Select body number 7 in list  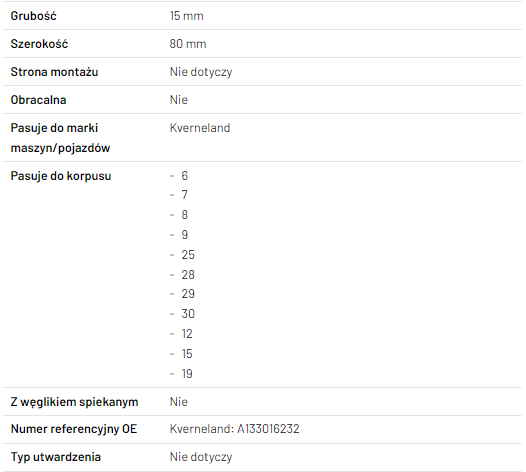pyautogui.click(x=185, y=195)
